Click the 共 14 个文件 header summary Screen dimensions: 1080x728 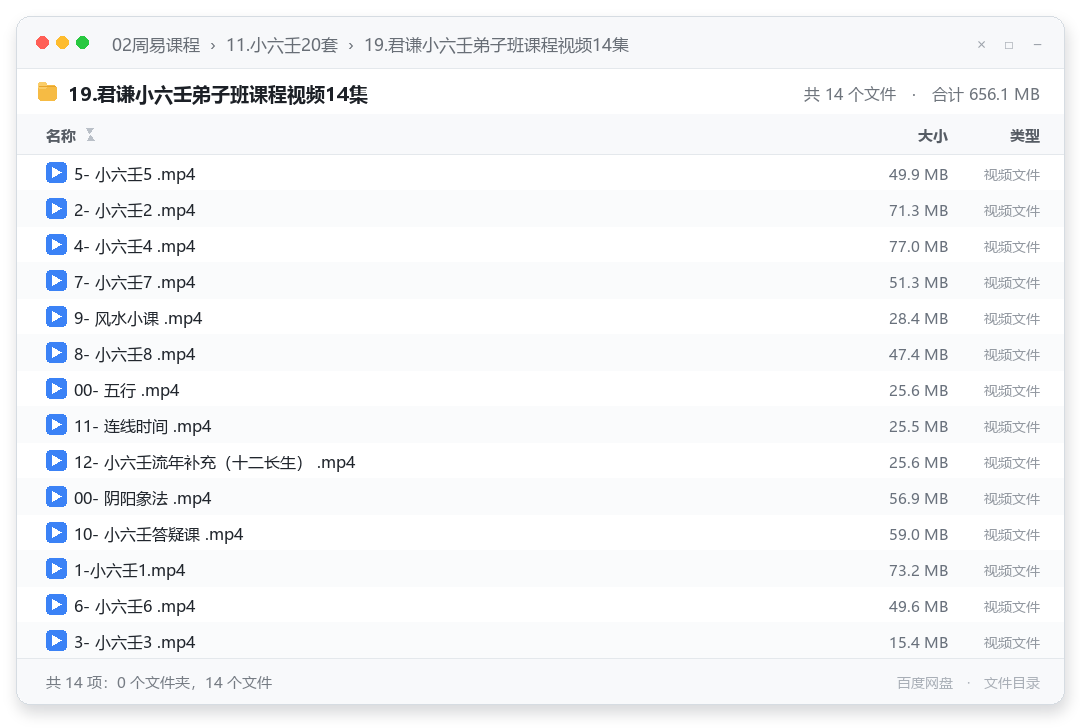pyautogui.click(x=850, y=94)
